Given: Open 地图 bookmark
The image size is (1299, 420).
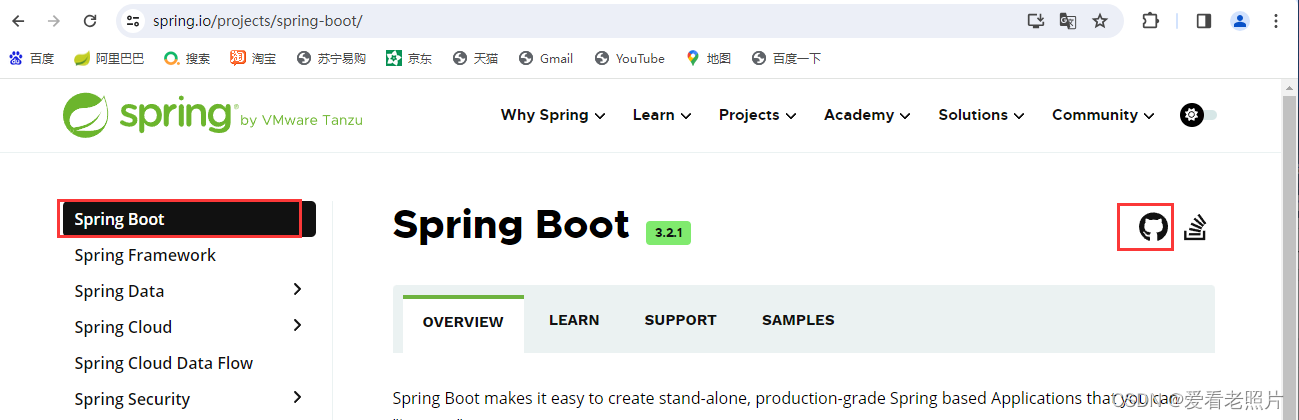Looking at the screenshot, I should 708,59.
